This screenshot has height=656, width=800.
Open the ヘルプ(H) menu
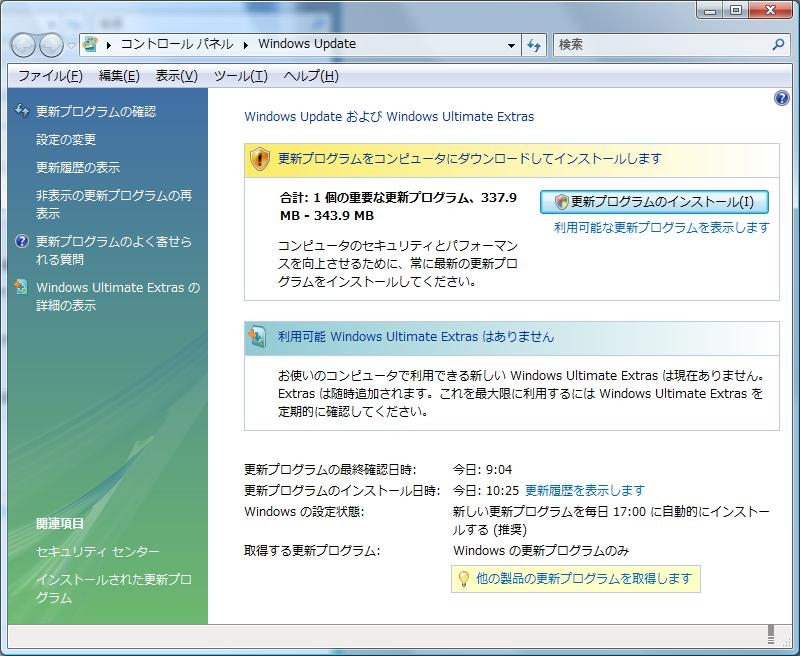coord(311,76)
